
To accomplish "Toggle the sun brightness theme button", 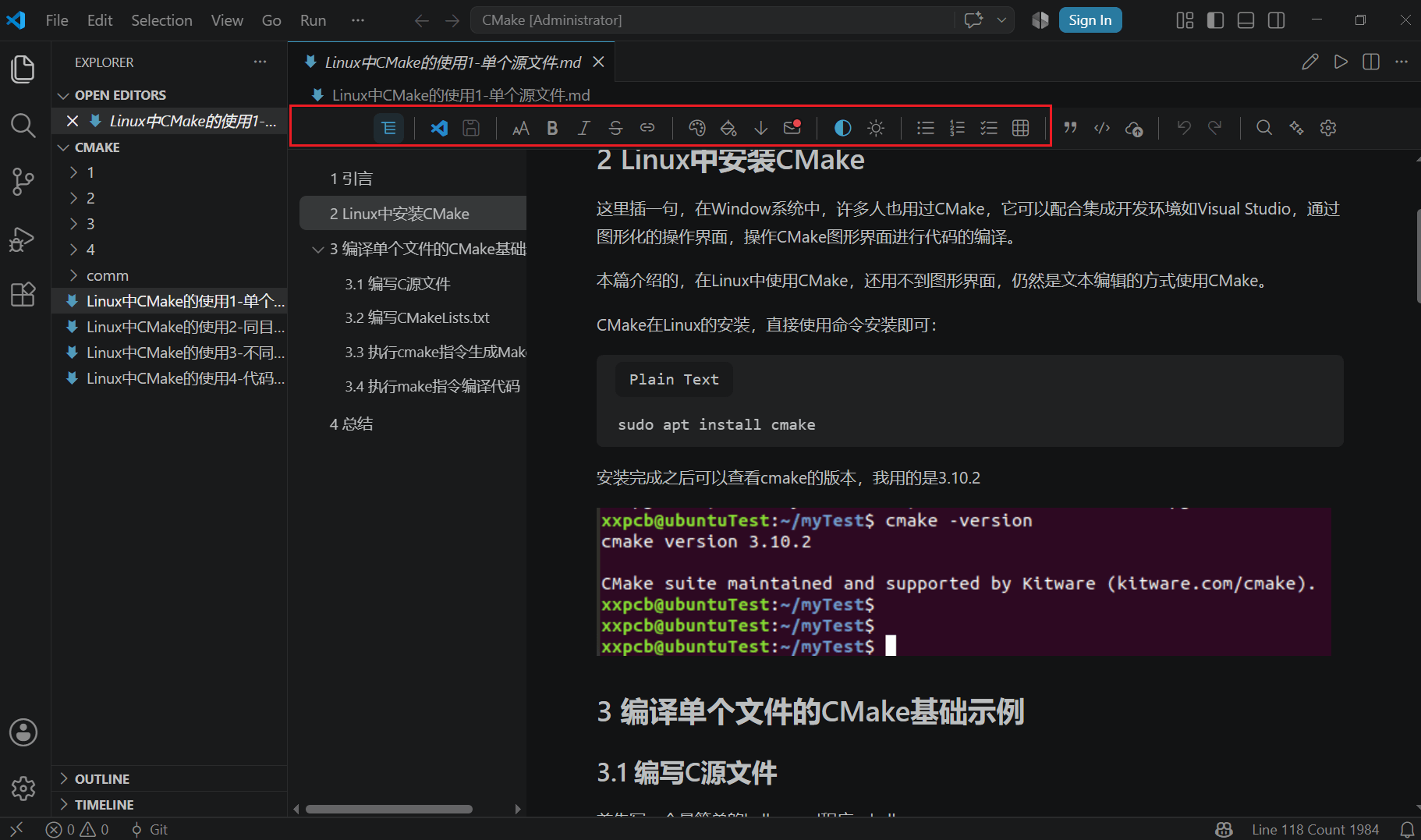I will (x=876, y=128).
